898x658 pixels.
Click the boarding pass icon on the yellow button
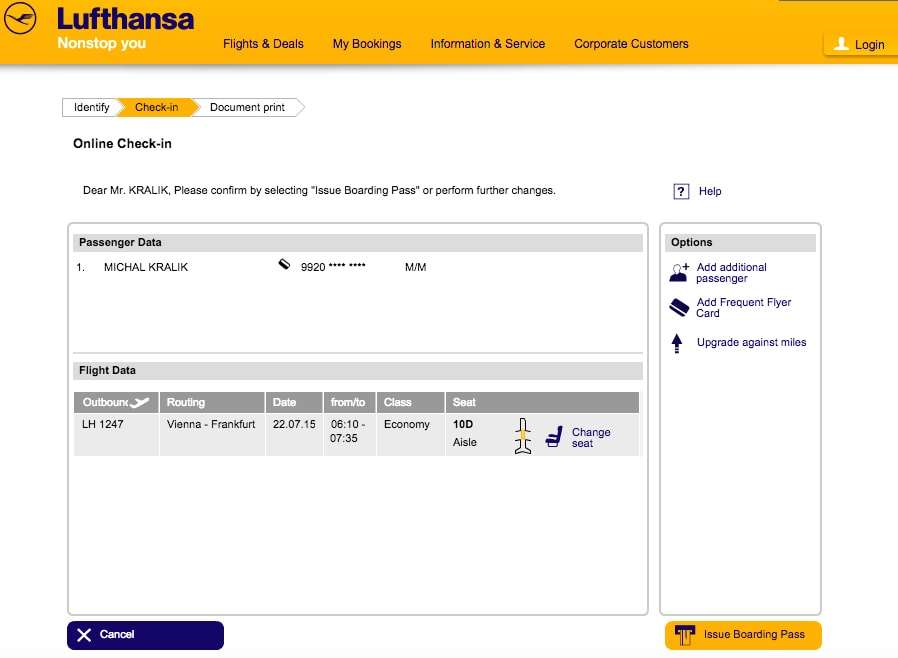coord(684,635)
